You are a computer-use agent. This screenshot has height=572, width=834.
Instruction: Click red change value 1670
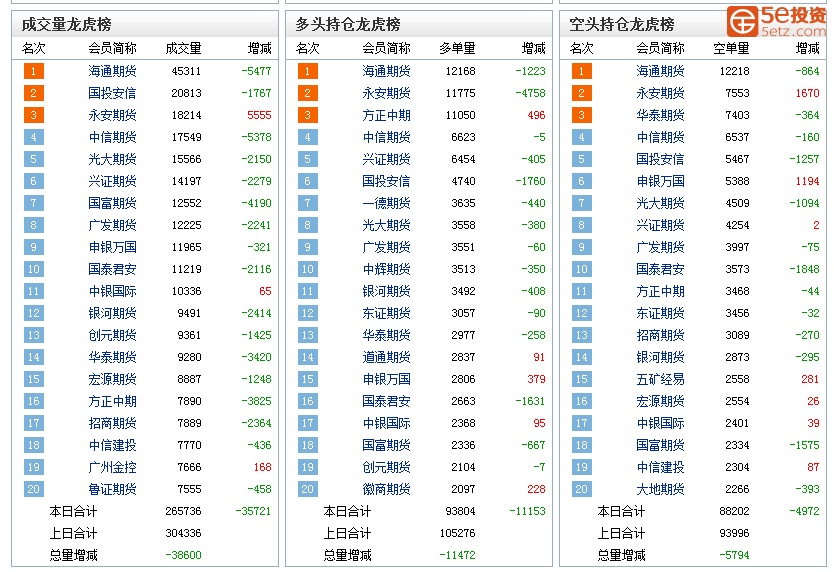click(x=807, y=93)
